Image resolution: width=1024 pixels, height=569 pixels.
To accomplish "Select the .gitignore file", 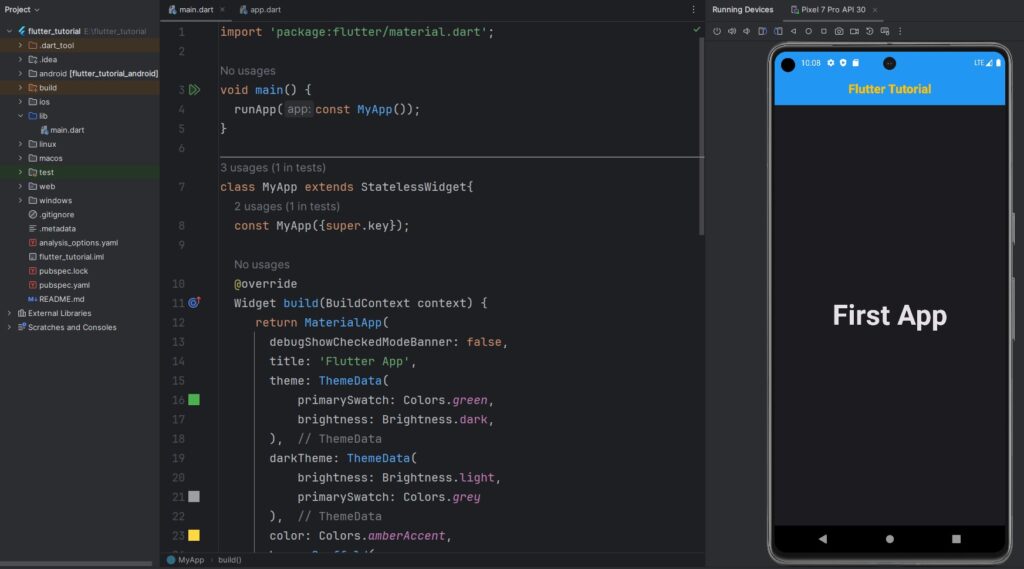I will coord(51,214).
